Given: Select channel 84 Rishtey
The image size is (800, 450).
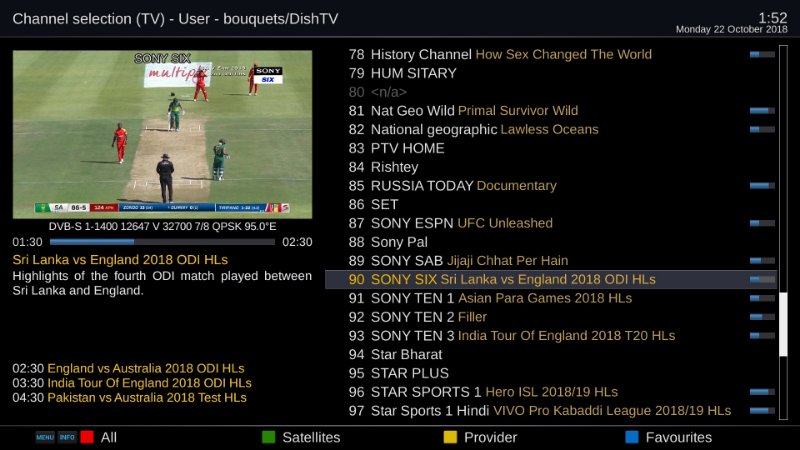Looking at the screenshot, I should pos(551,167).
